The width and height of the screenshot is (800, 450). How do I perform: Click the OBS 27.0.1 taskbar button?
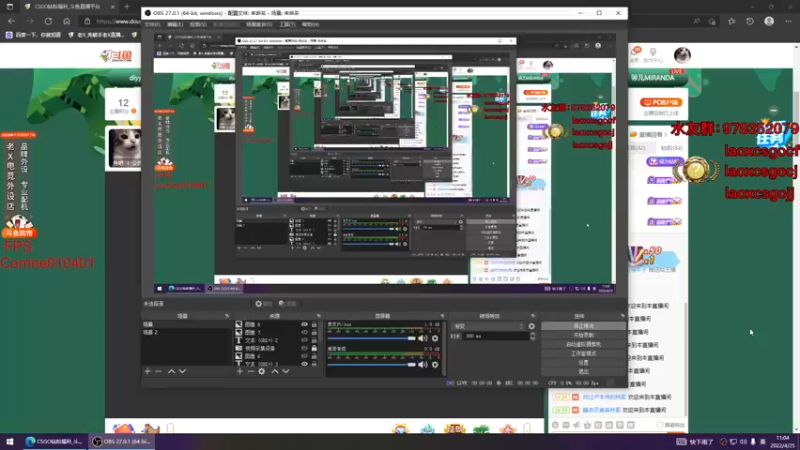click(122, 442)
